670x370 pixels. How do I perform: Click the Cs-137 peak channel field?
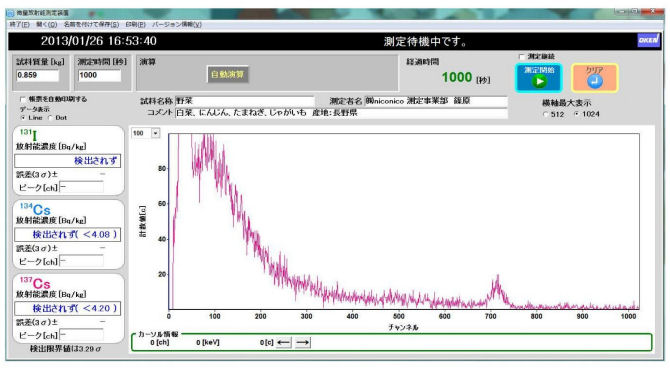click(81, 335)
